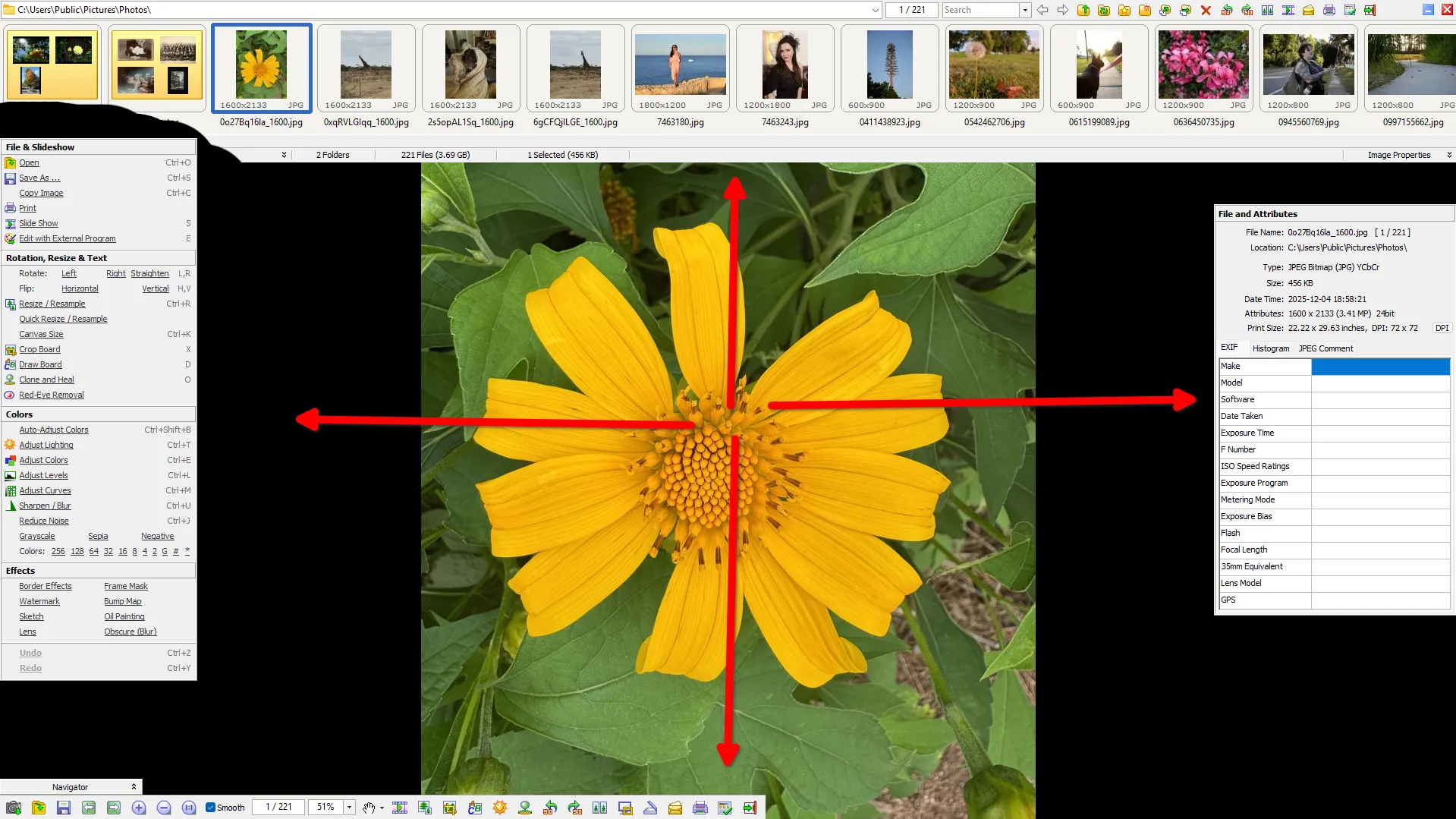The width and height of the screenshot is (1456, 819).
Task: Select the hand pan tool
Action: (x=369, y=808)
